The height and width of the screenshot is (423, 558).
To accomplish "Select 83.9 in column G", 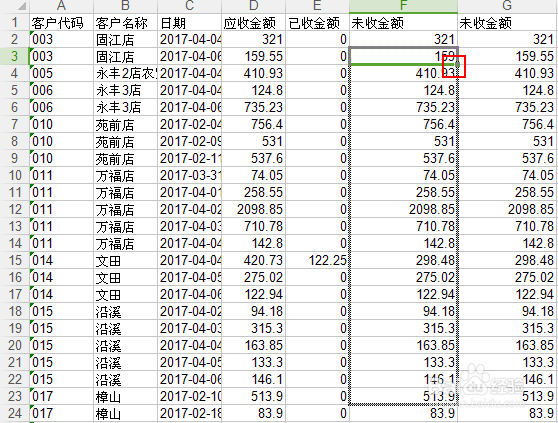I will (x=507, y=413).
